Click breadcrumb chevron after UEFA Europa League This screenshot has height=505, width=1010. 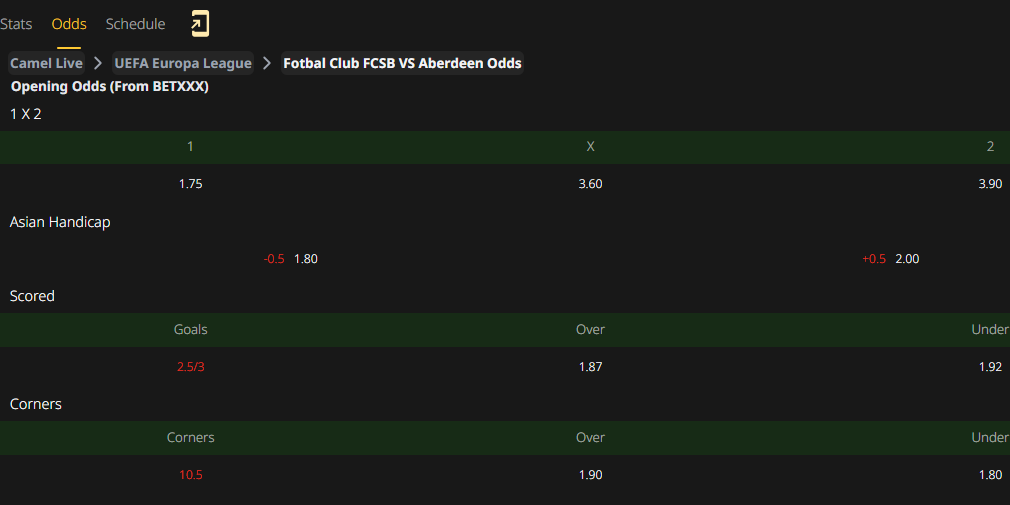267,63
